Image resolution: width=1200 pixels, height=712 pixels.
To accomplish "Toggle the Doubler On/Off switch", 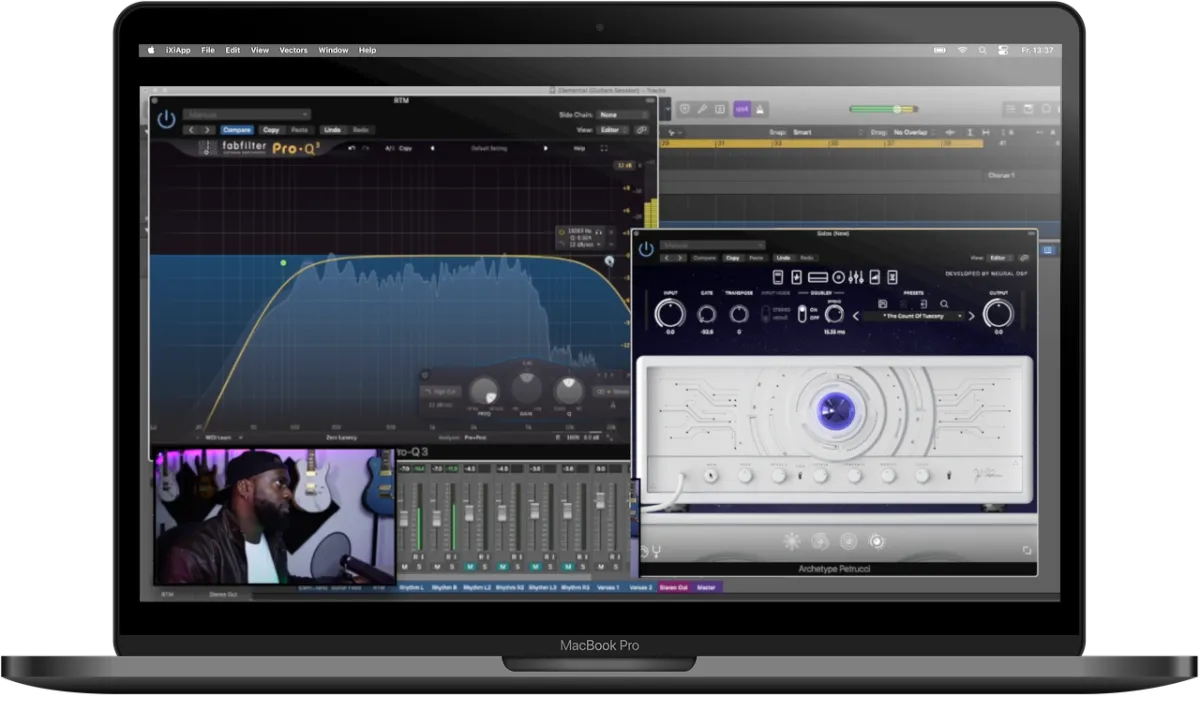I will [x=802, y=314].
